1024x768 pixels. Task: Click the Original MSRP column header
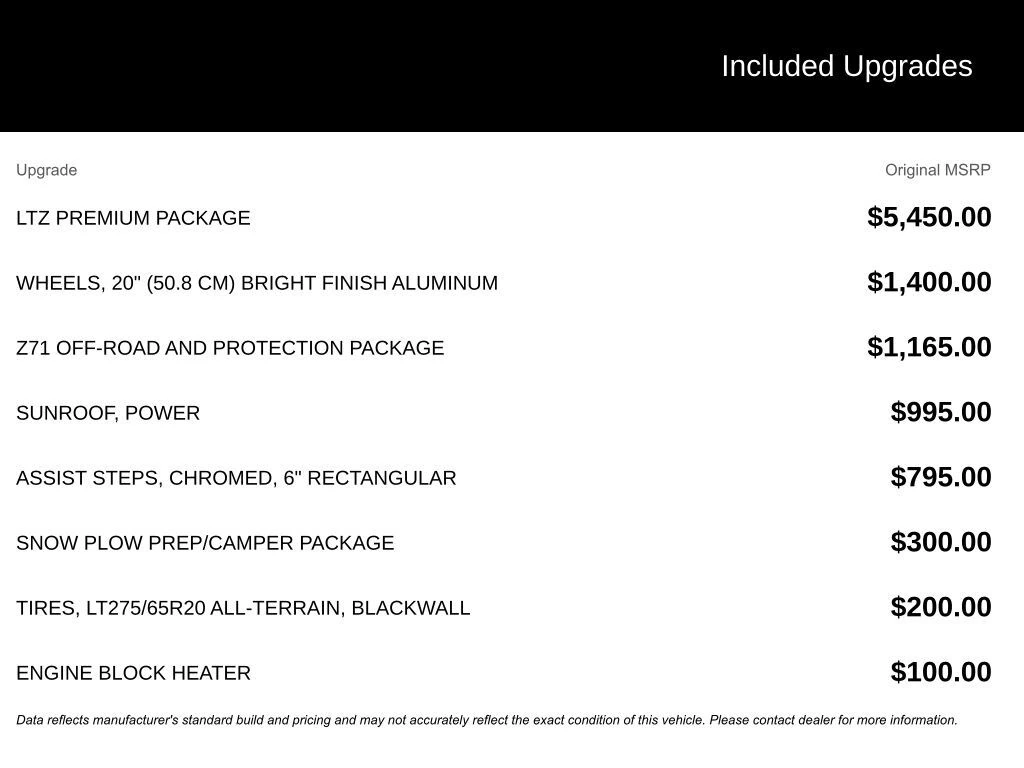tap(937, 170)
